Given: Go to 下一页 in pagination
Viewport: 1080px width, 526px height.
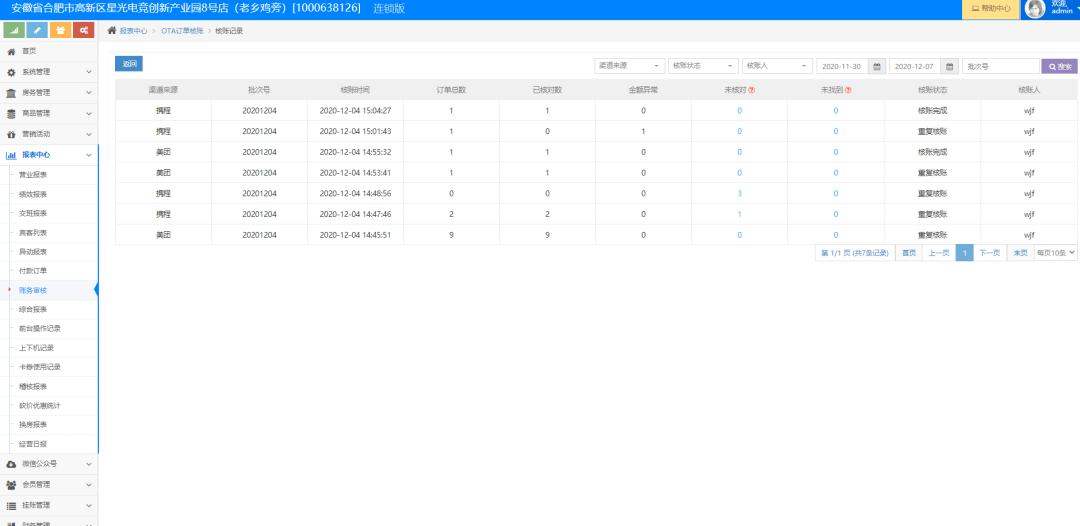Looking at the screenshot, I should [x=990, y=253].
